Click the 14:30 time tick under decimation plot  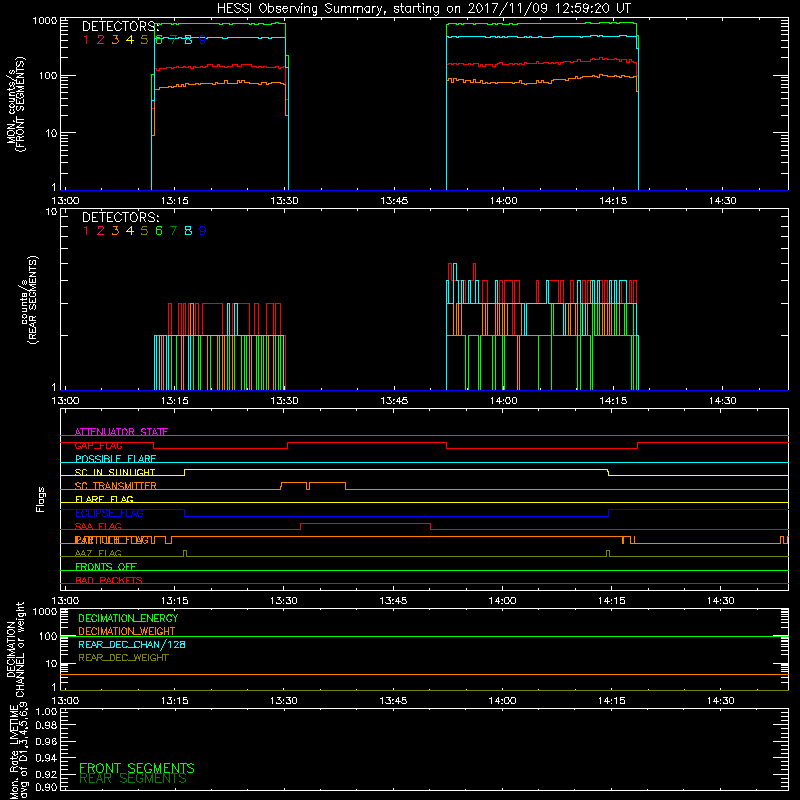pos(721,701)
